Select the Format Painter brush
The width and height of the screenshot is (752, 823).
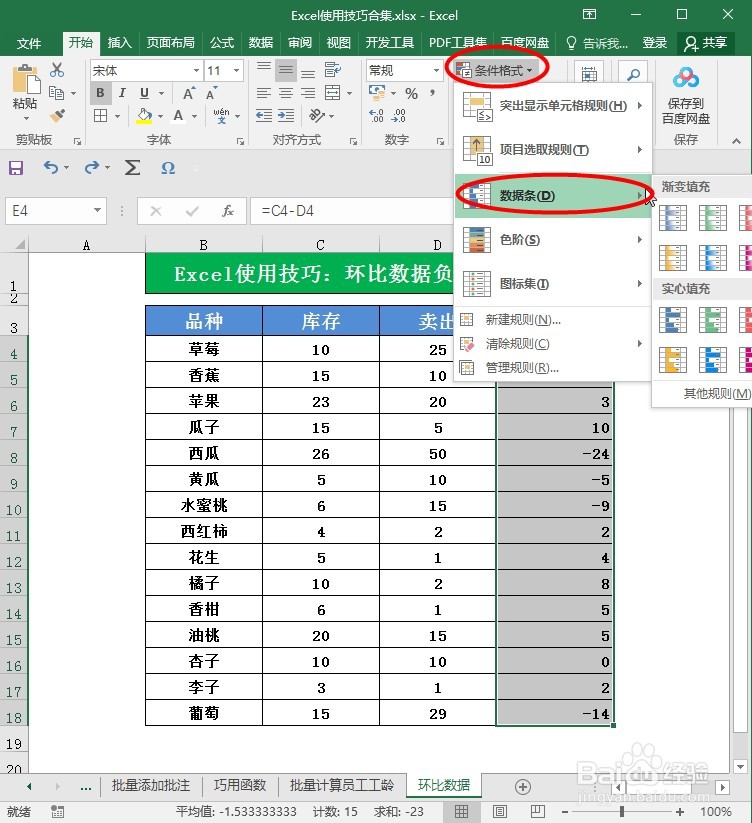pos(57,115)
